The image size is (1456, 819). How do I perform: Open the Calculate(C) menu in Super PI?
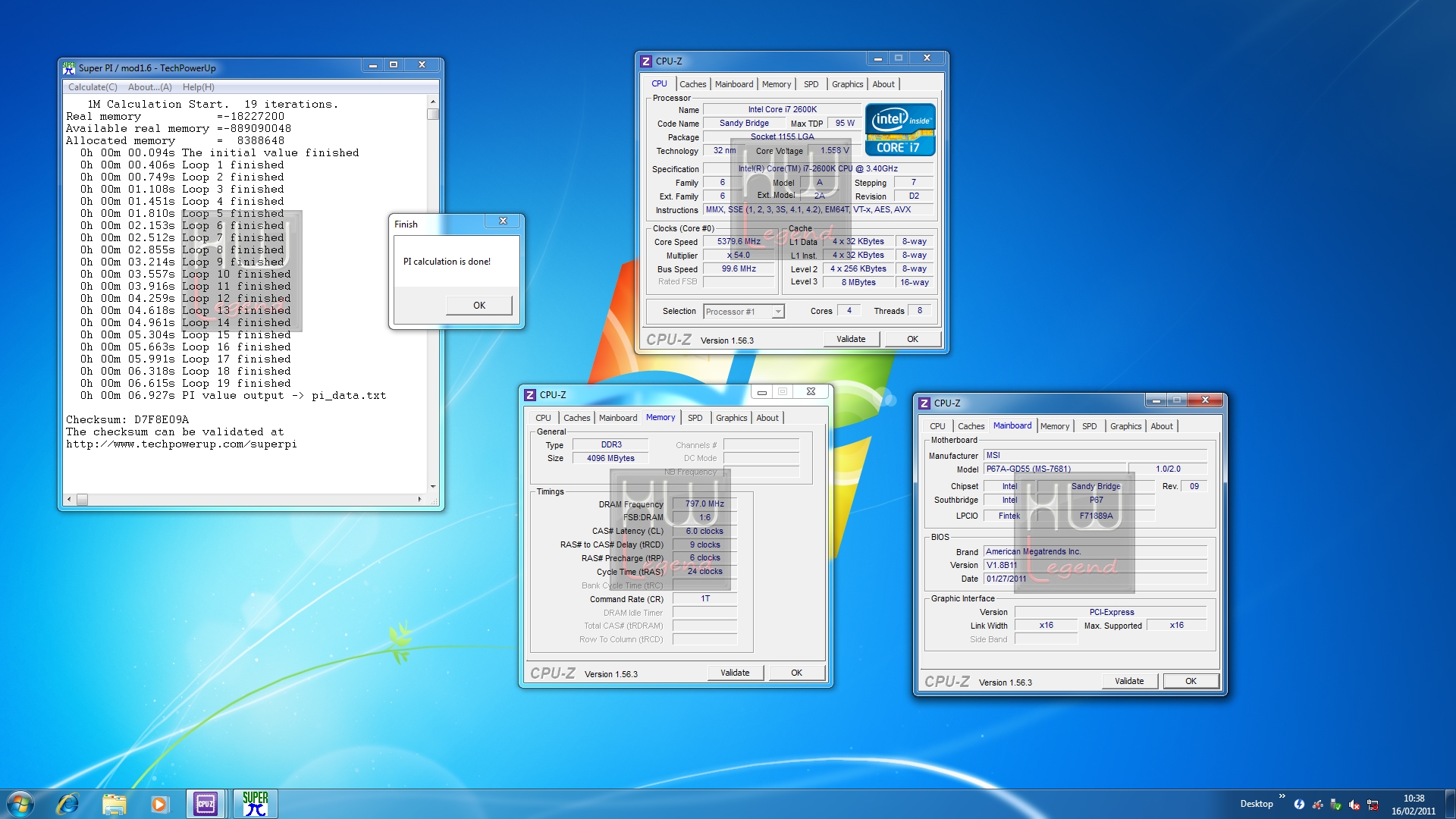(93, 87)
